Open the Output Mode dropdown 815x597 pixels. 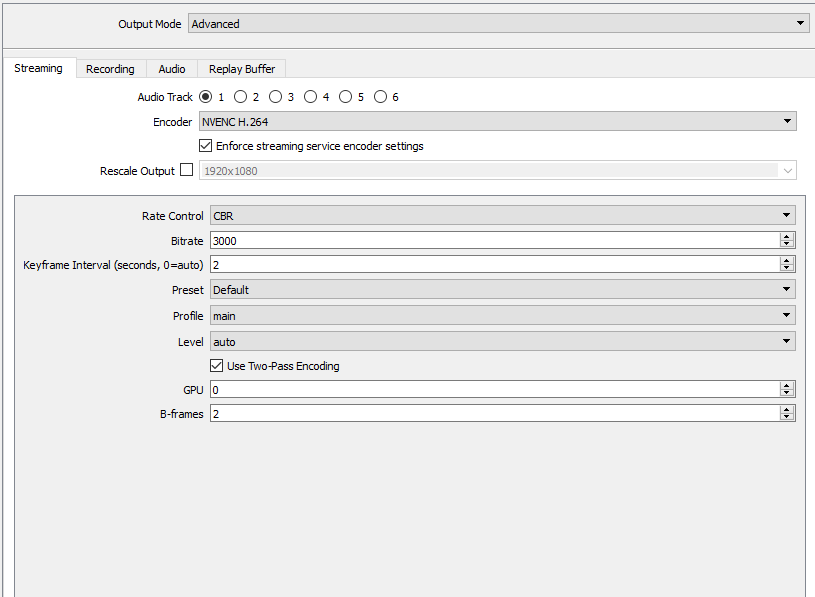[498, 23]
